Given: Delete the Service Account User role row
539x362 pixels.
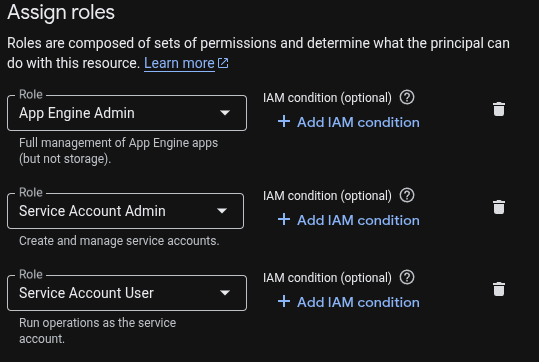Looking at the screenshot, I should 499,289.
